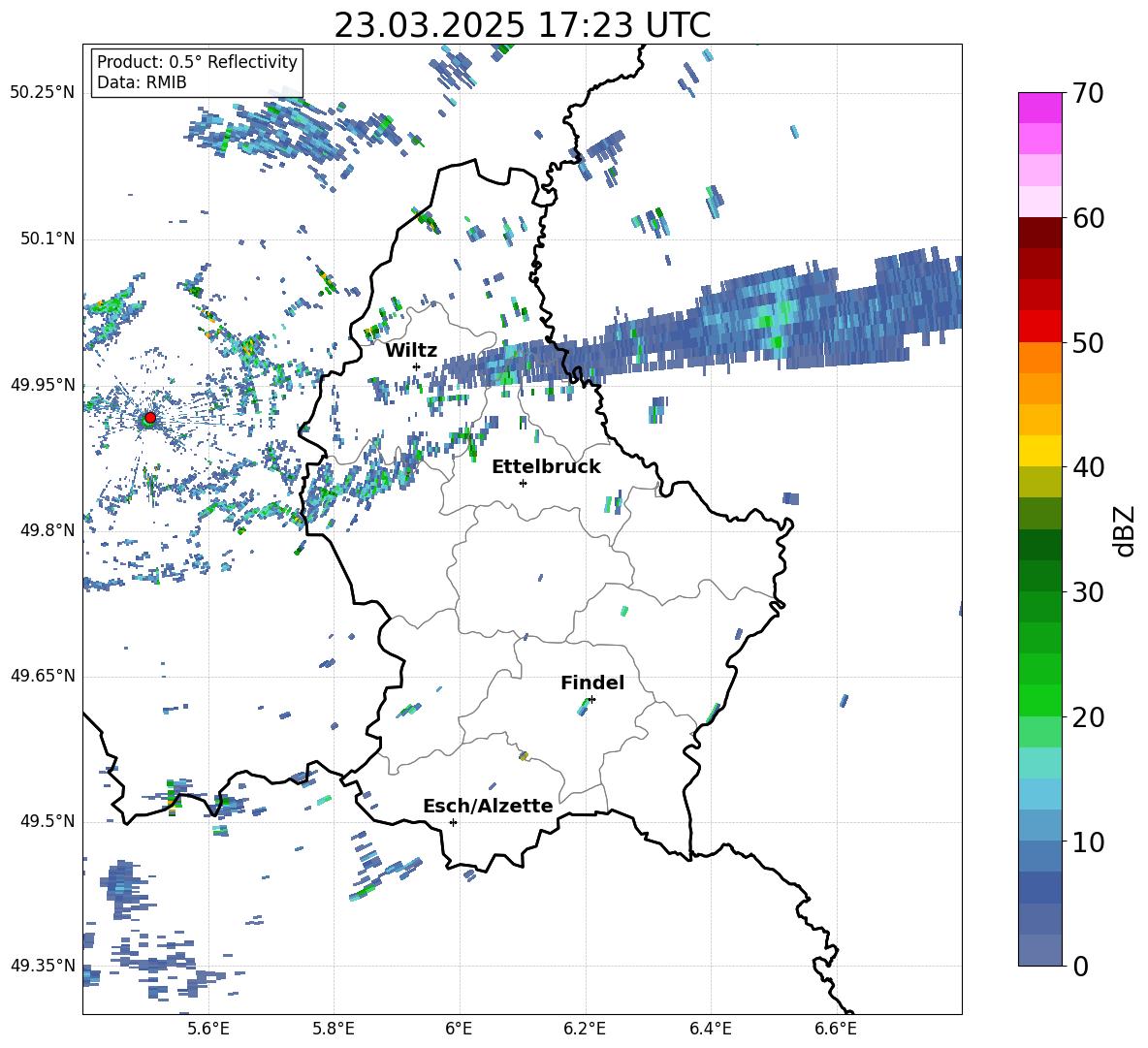Click the 5.8°E longitude label

(334, 1029)
